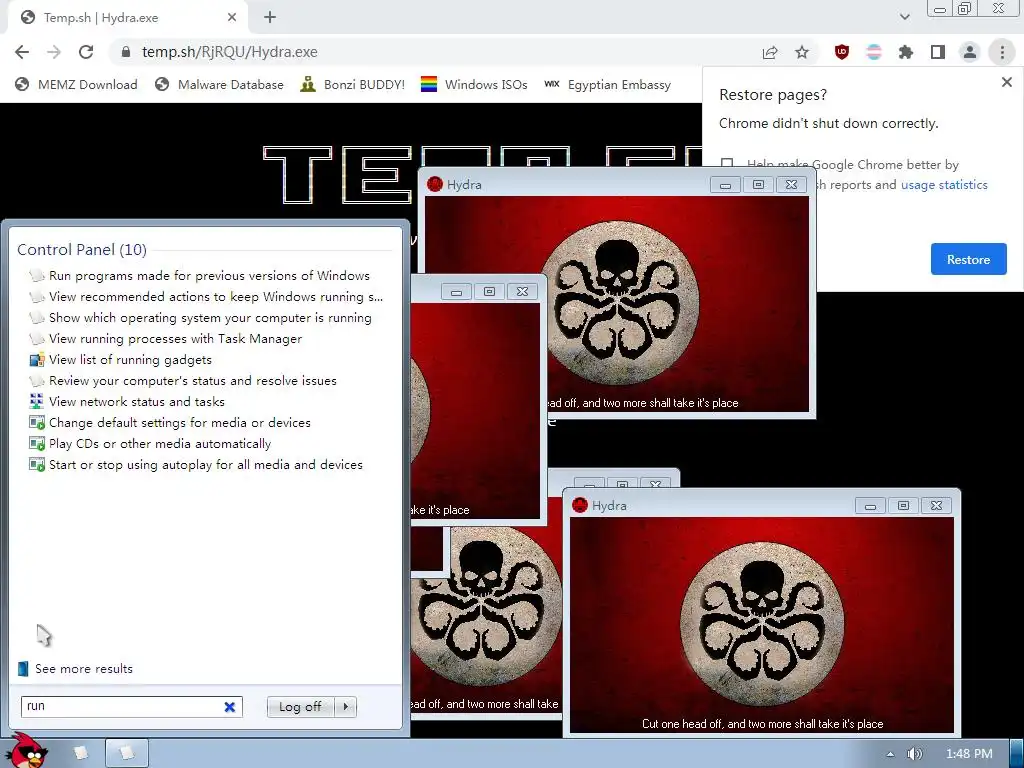The image size is (1024, 768).
Task: Open the Start menu via Angry Bird orb
Action: (x=25, y=752)
